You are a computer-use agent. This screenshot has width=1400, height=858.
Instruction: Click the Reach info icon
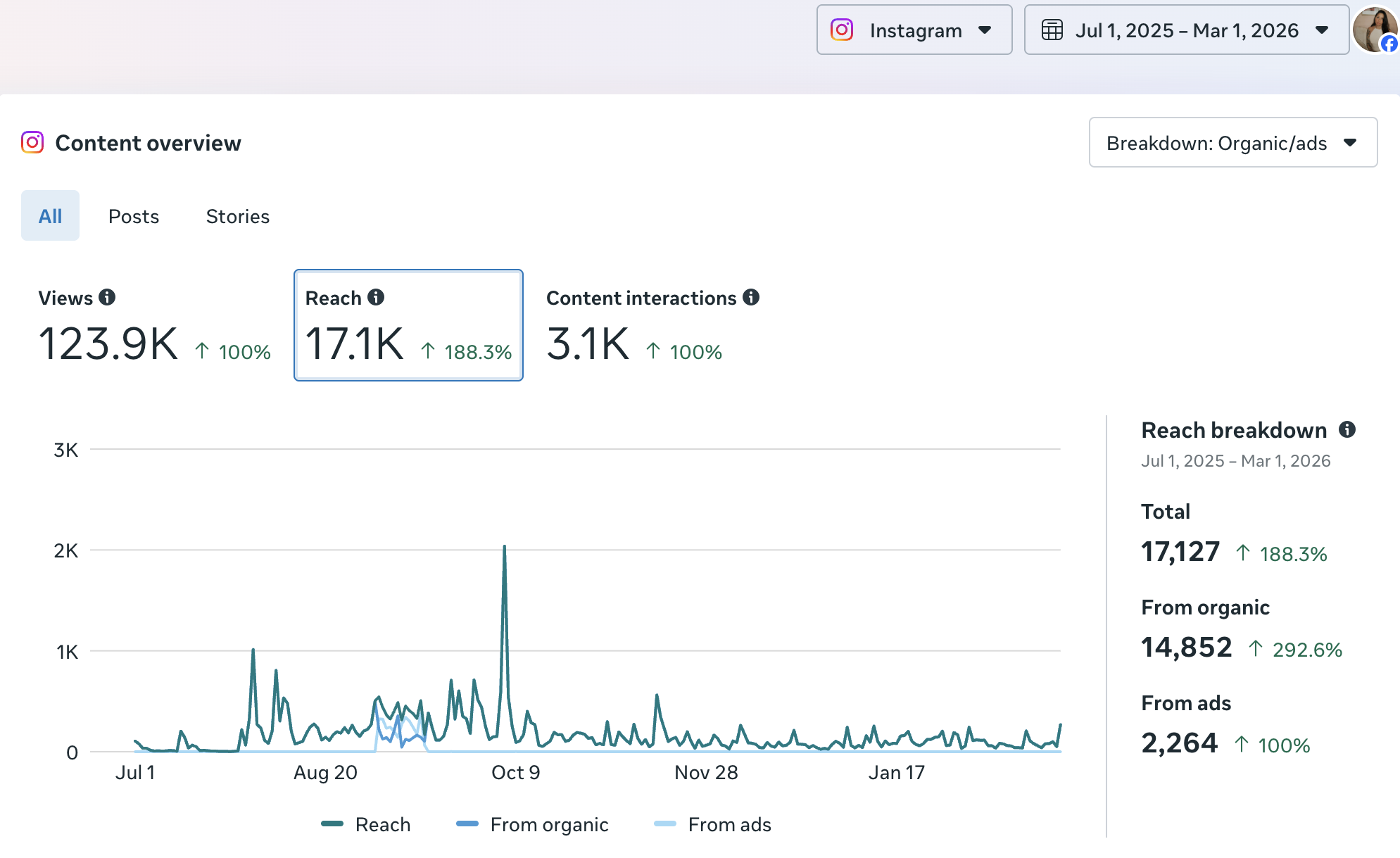(x=376, y=297)
